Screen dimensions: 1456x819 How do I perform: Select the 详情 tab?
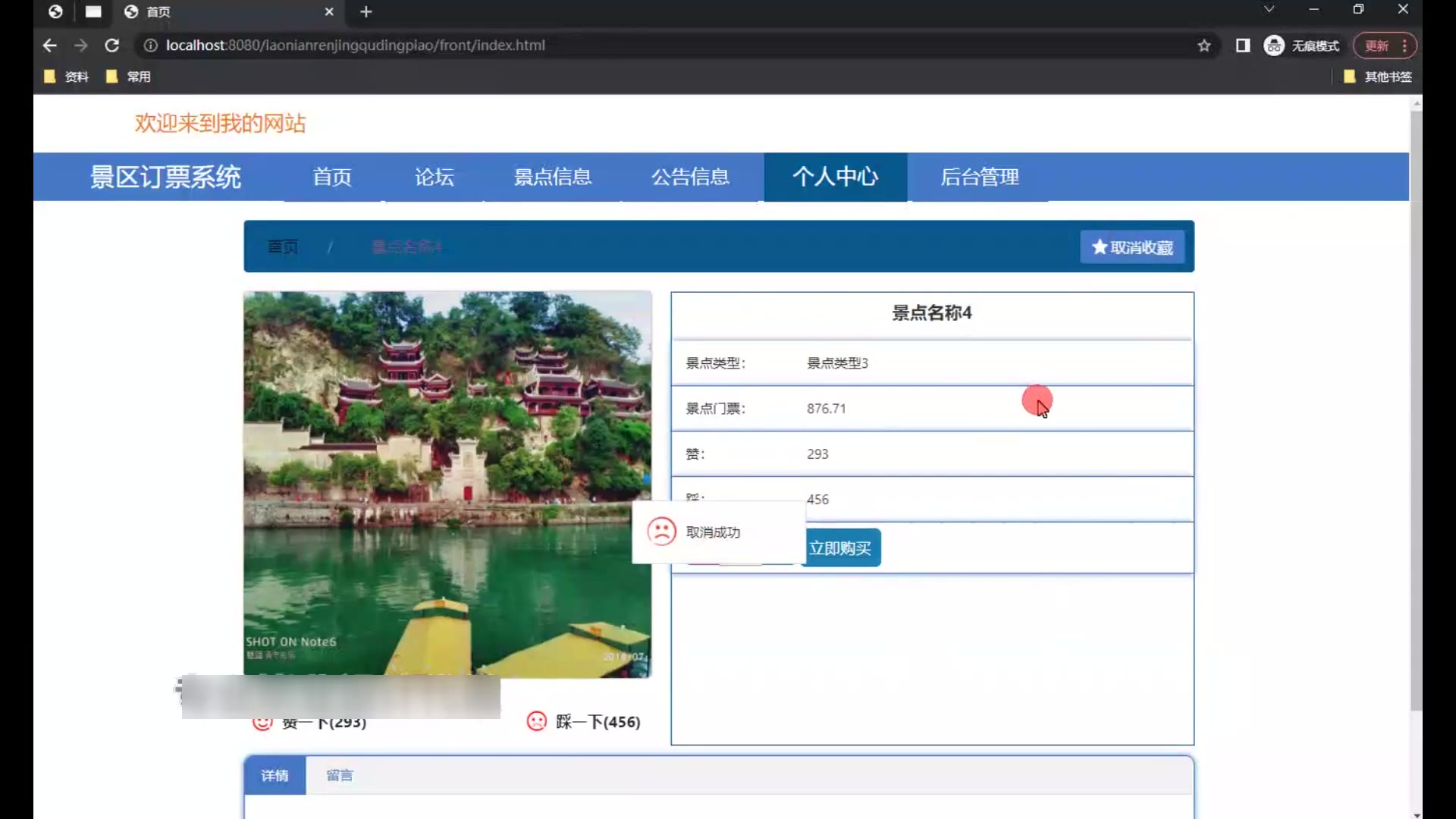point(275,775)
